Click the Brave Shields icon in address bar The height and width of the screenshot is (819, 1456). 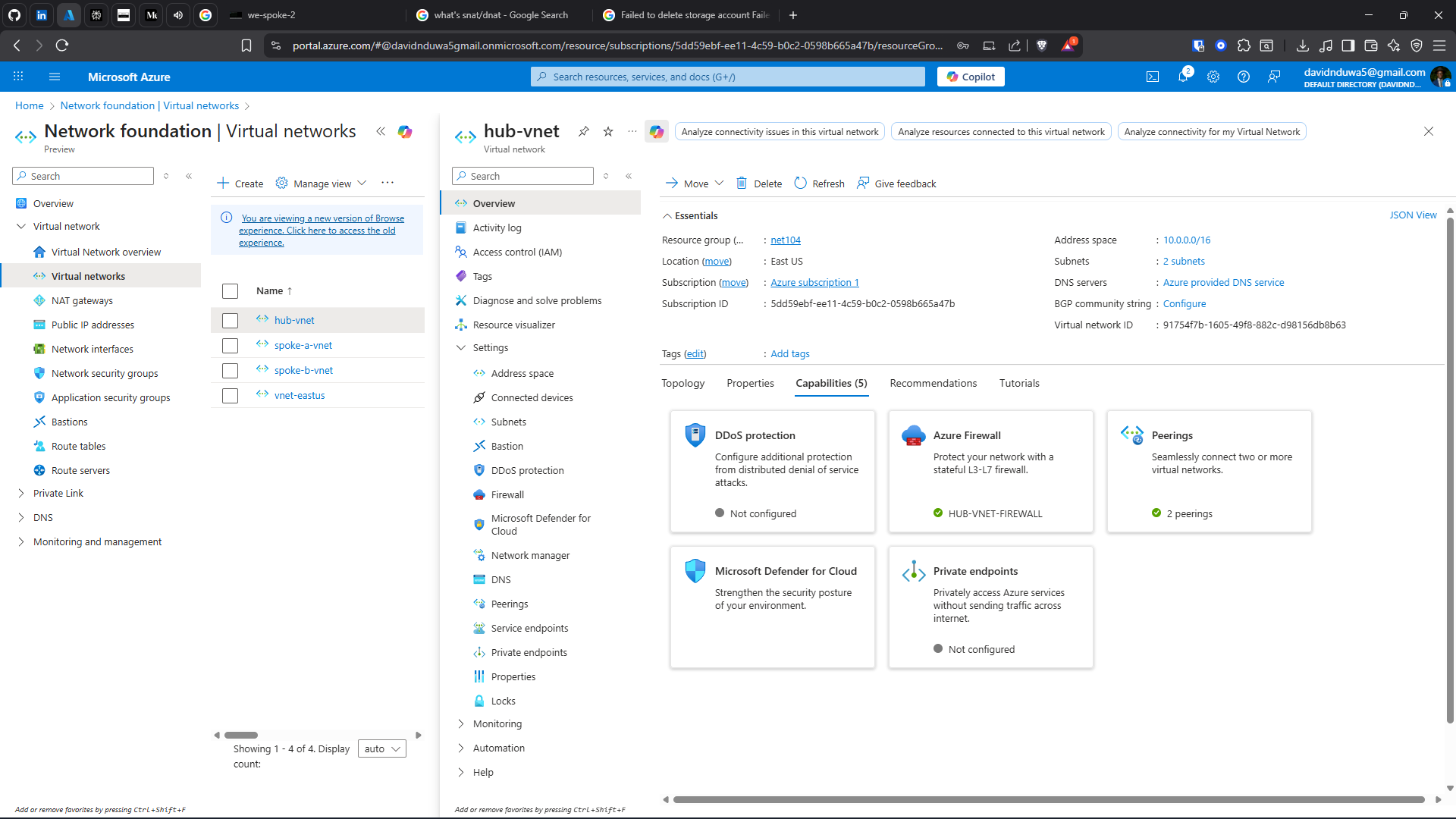1041,45
